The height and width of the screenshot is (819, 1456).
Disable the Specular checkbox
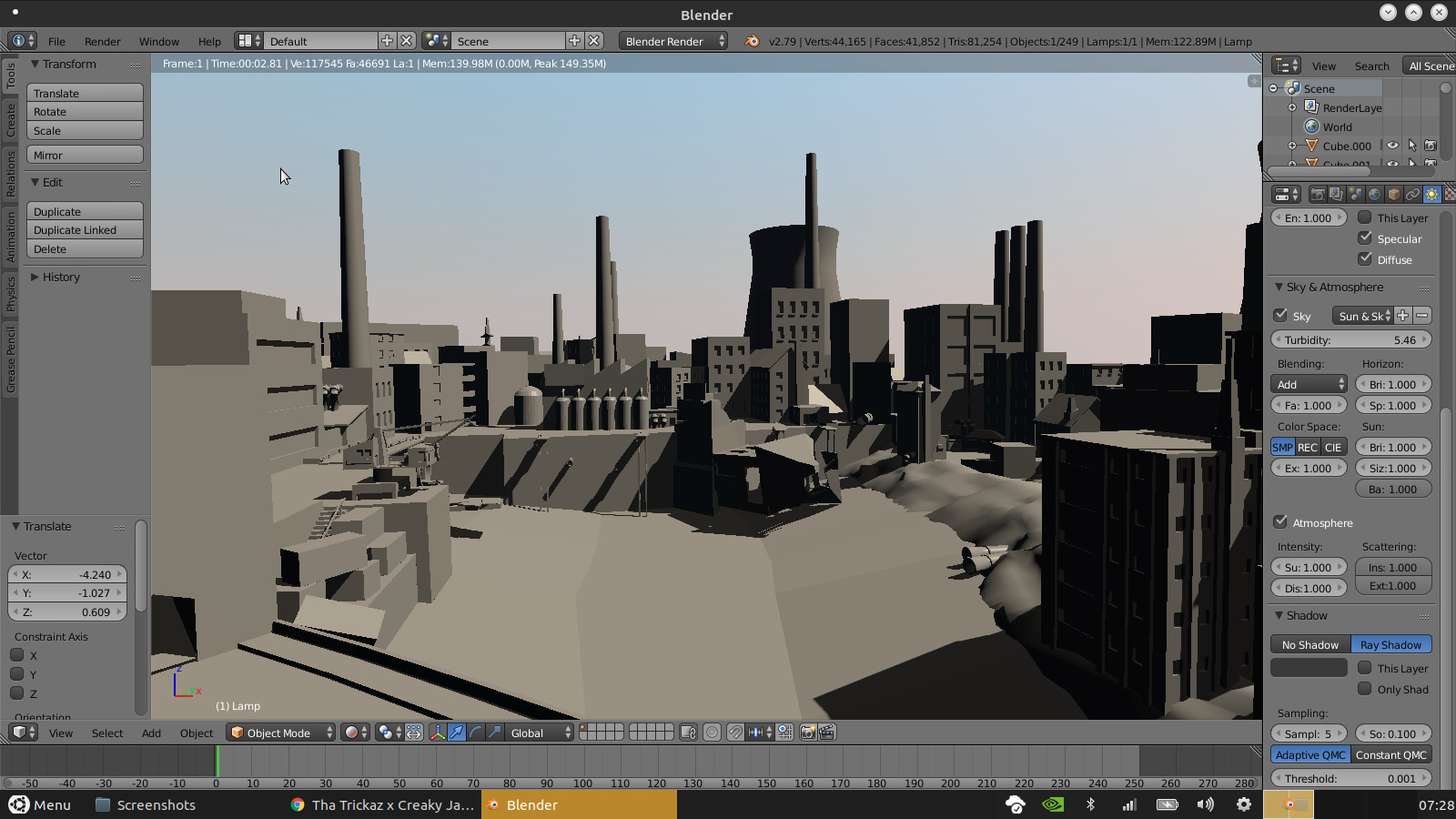click(x=1365, y=238)
